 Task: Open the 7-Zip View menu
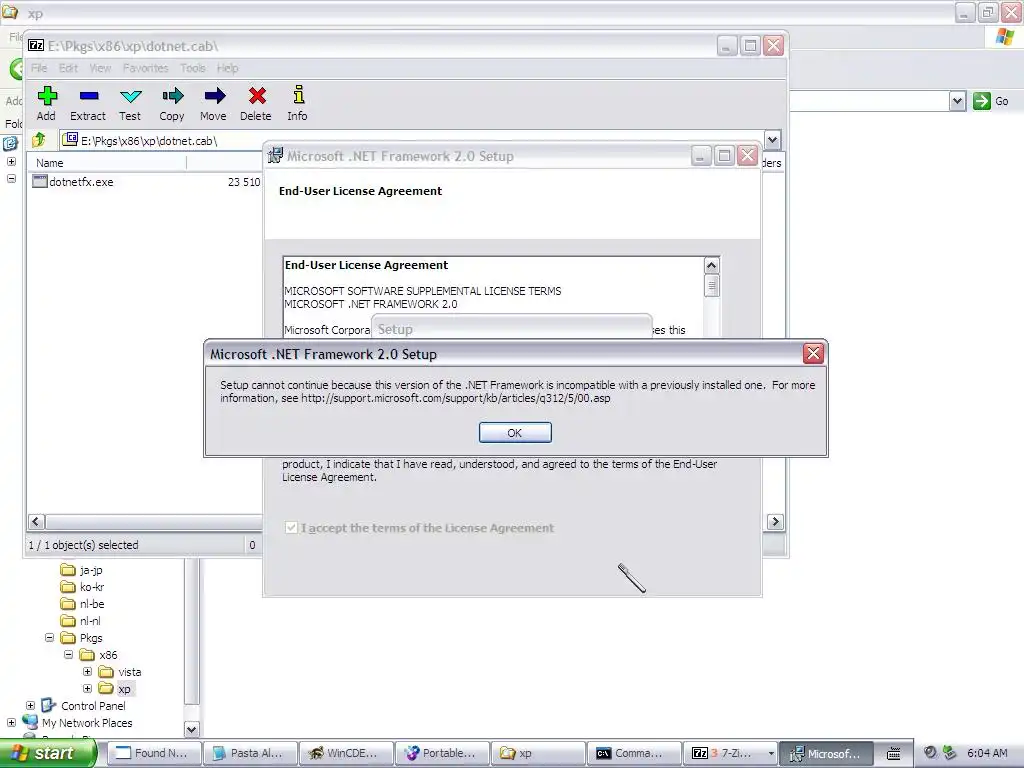point(100,68)
